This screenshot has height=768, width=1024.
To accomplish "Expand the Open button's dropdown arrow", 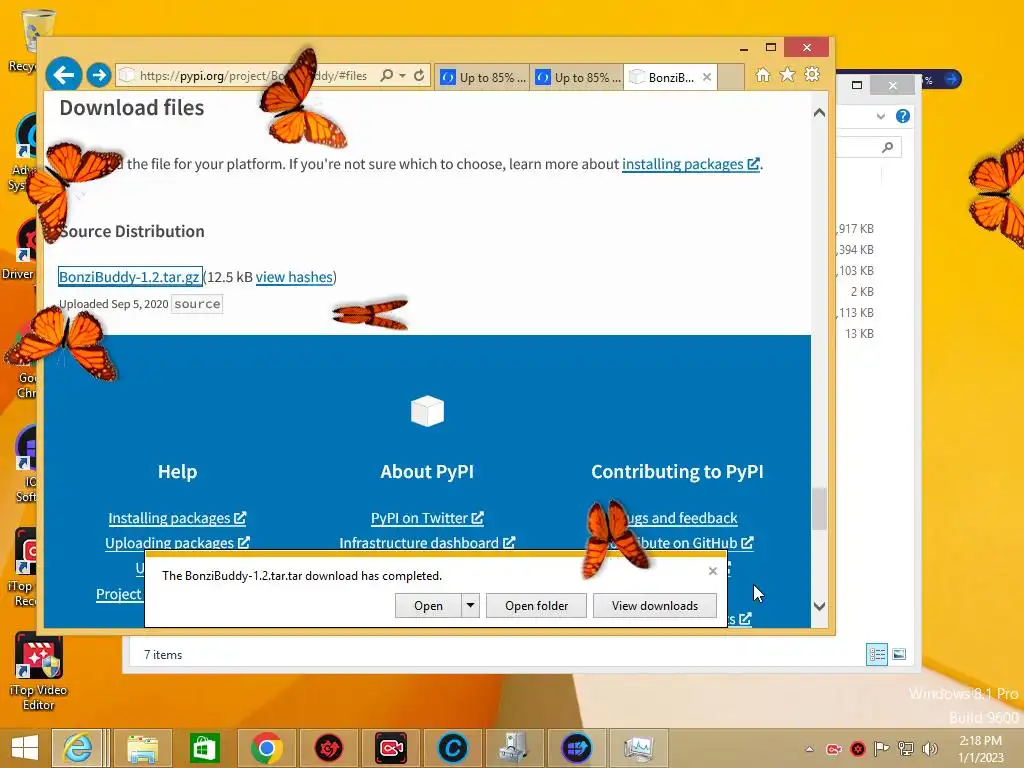I will tap(470, 605).
